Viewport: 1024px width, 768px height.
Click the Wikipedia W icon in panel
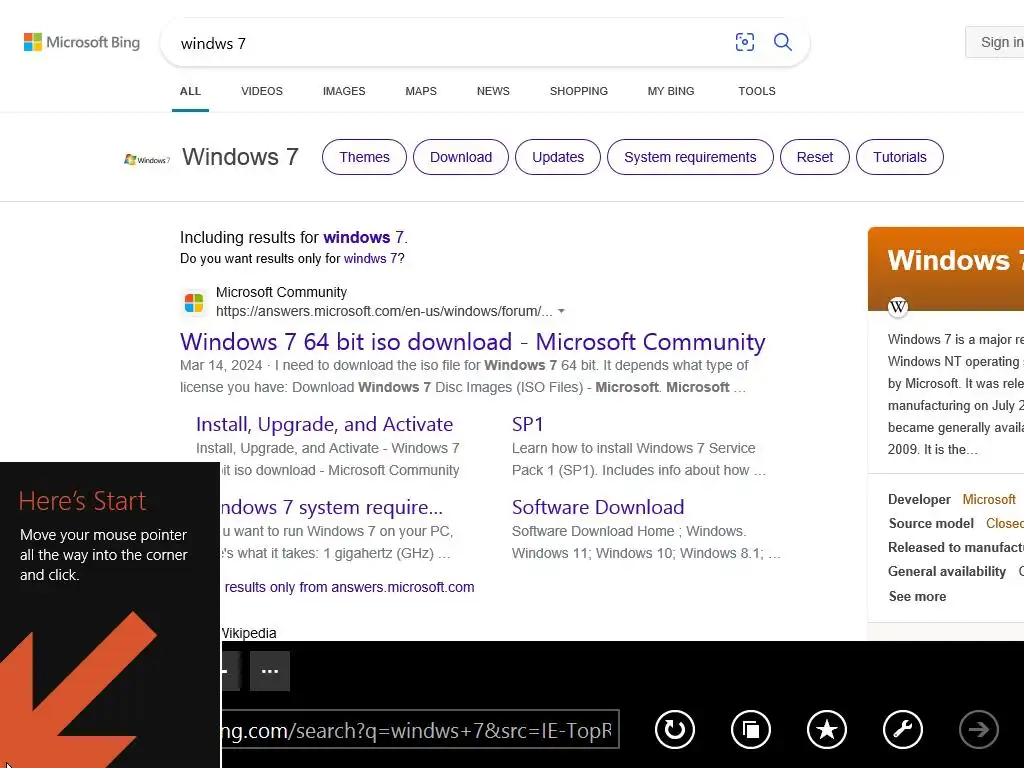[898, 306]
